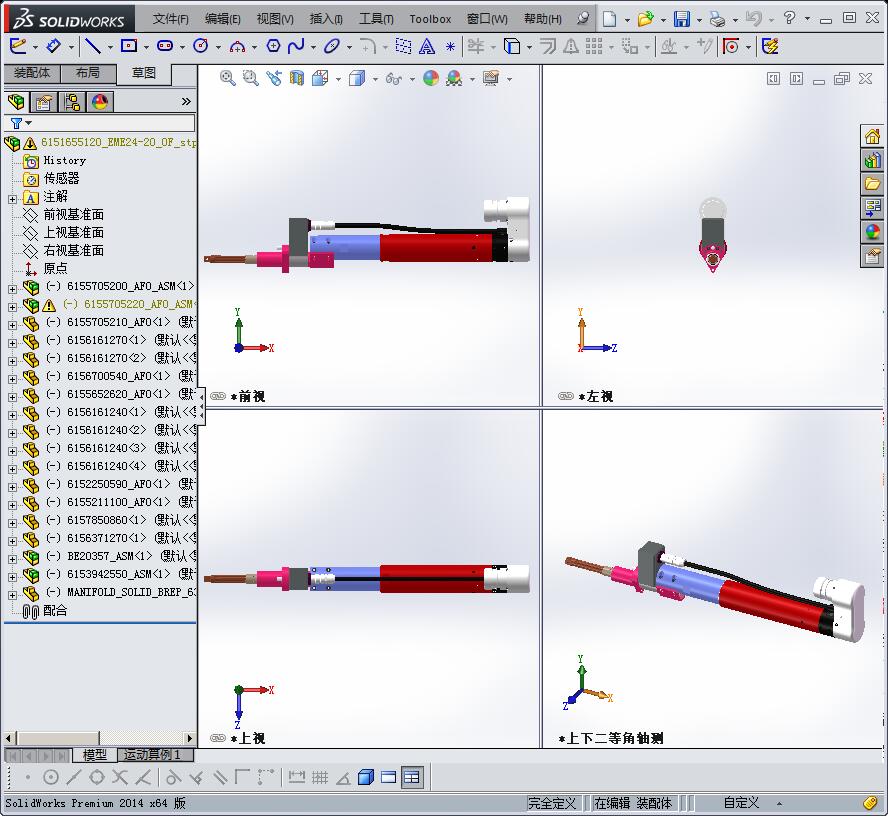Select the 前视基准面 plane
Viewport: 888px width, 816px height.
74,215
